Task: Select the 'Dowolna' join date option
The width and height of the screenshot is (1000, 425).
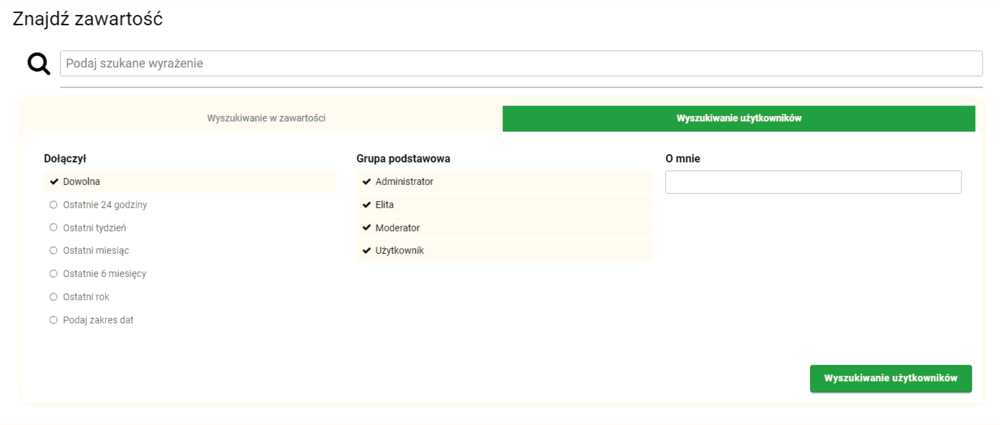Action: 81,182
